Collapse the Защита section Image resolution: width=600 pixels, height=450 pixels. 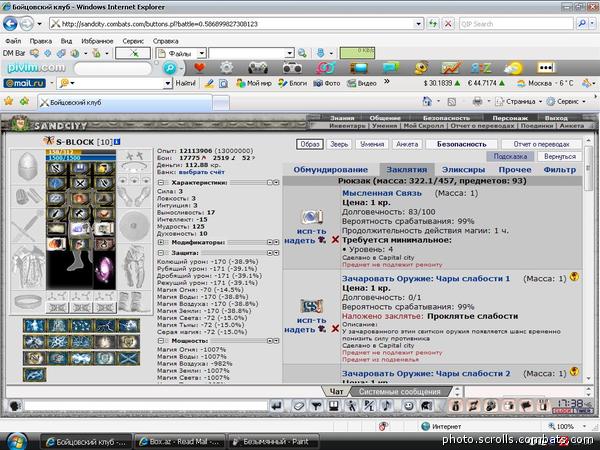click(x=161, y=253)
